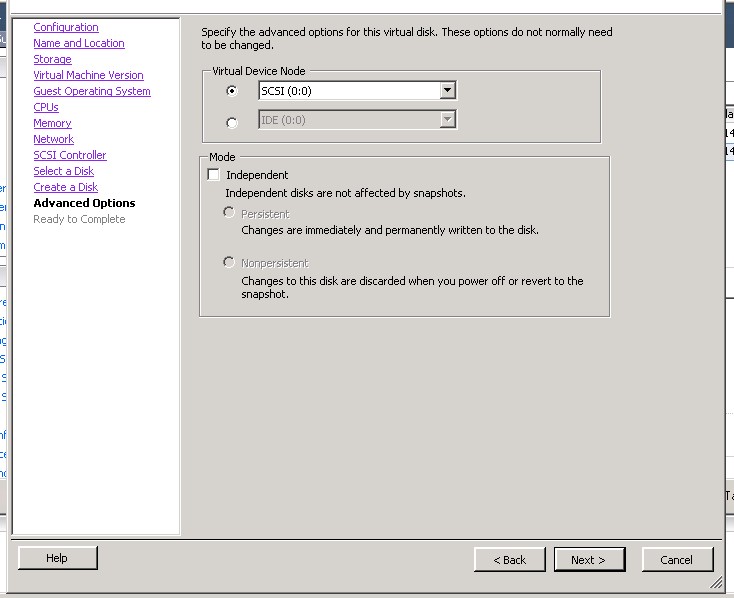Open the Storage step link
This screenshot has width=734, height=598.
(x=52, y=59)
